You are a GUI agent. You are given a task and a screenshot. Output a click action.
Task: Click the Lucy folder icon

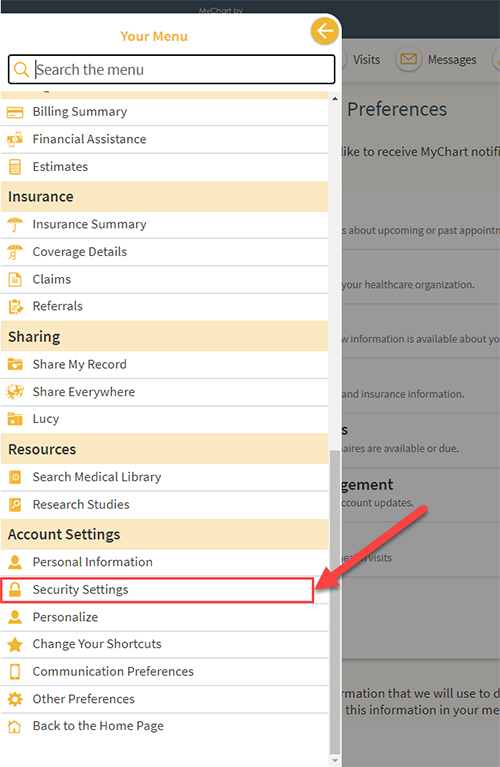pyautogui.click(x=15, y=419)
